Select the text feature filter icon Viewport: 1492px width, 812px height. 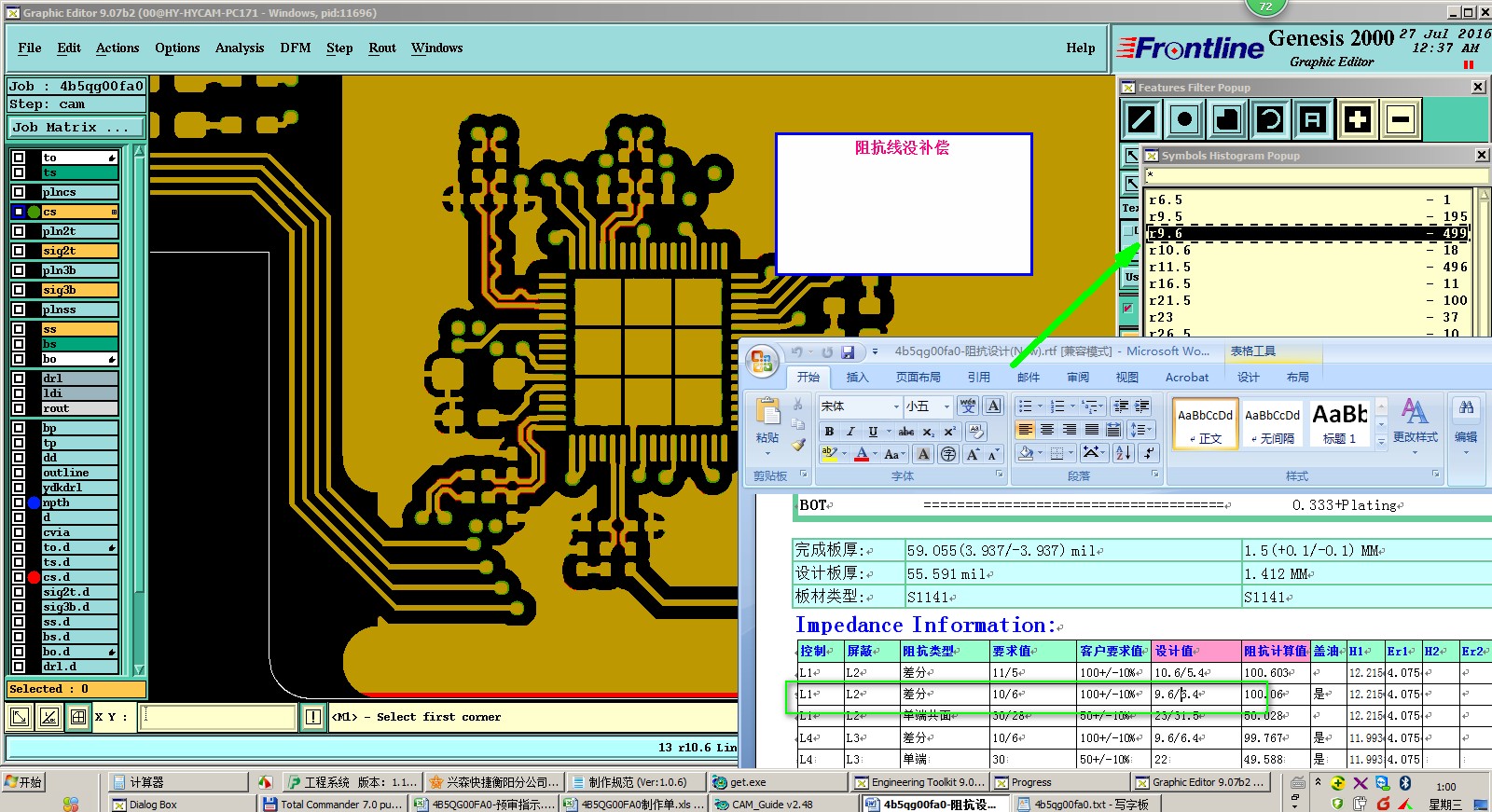tap(1313, 119)
